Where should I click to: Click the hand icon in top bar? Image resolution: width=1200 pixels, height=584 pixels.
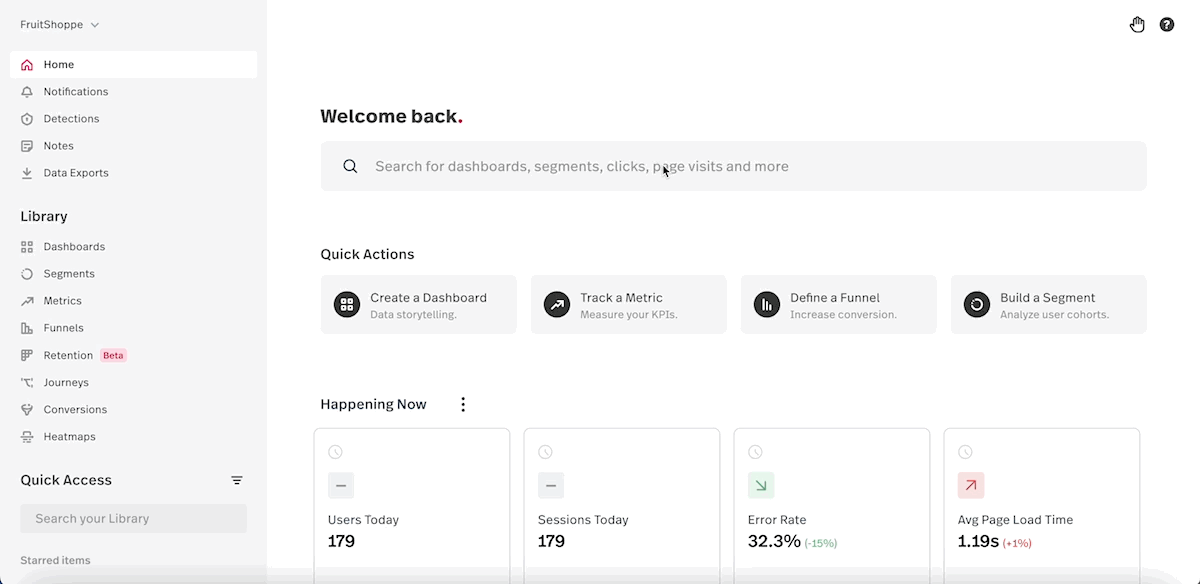tap(1137, 25)
